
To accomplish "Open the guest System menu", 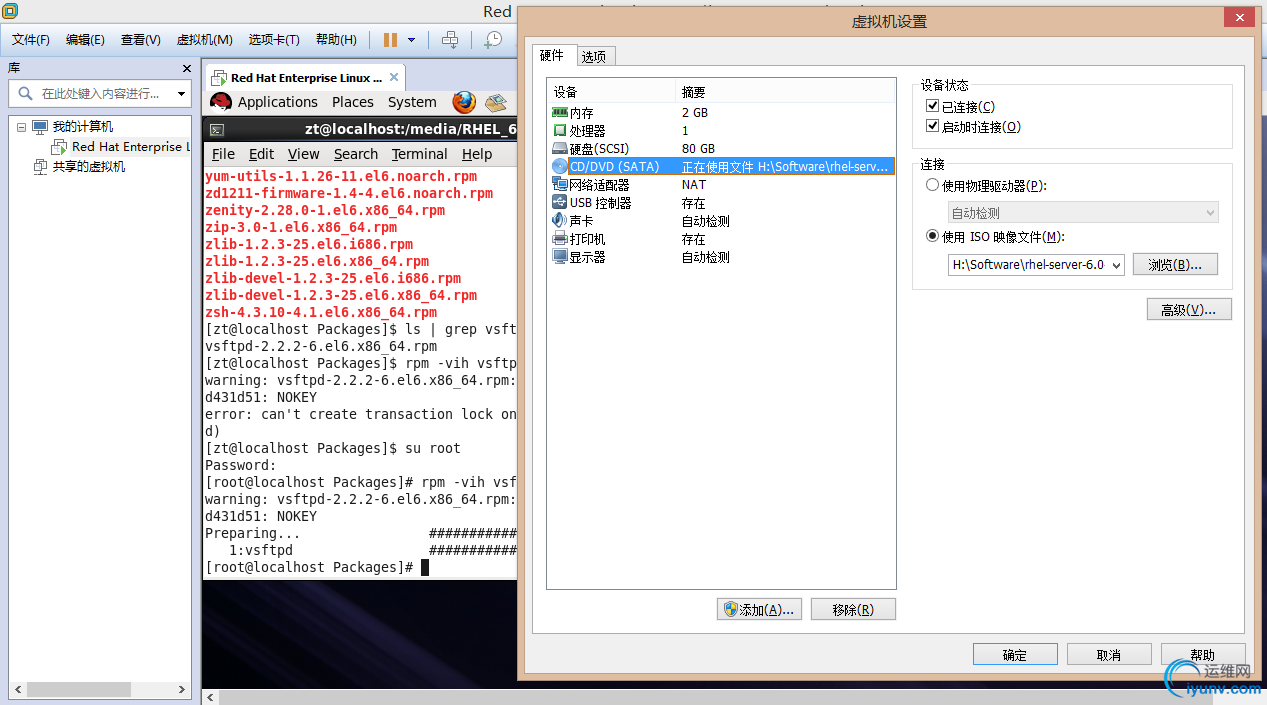I will (412, 102).
